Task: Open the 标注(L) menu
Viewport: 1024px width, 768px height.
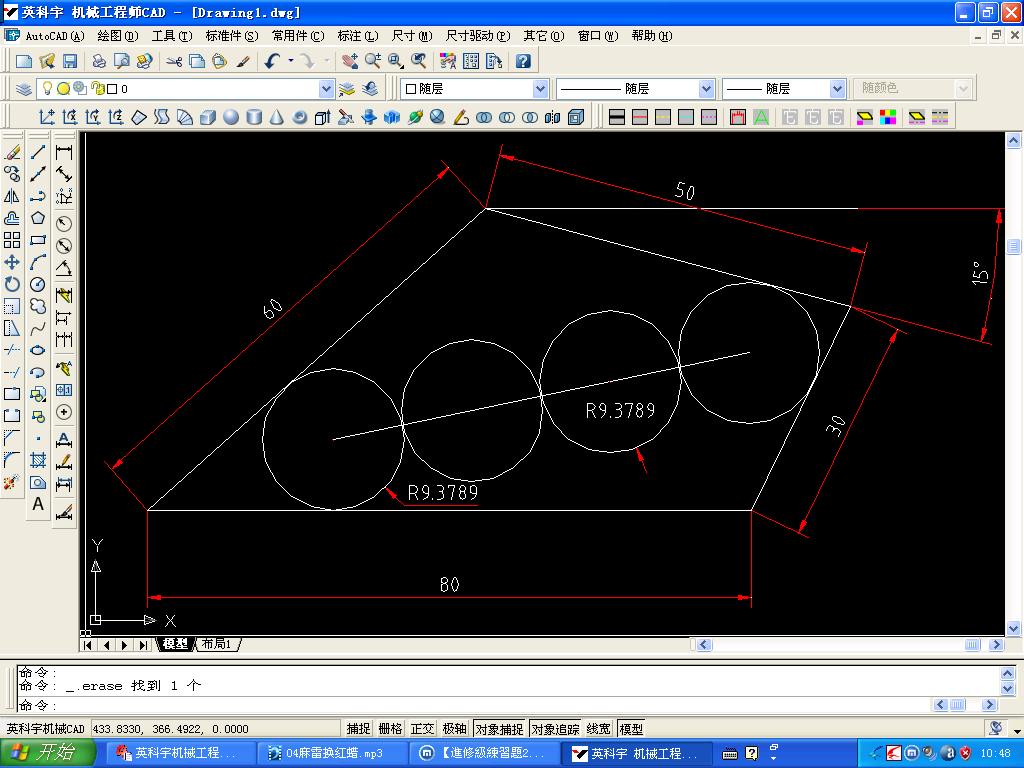Action: [357, 36]
